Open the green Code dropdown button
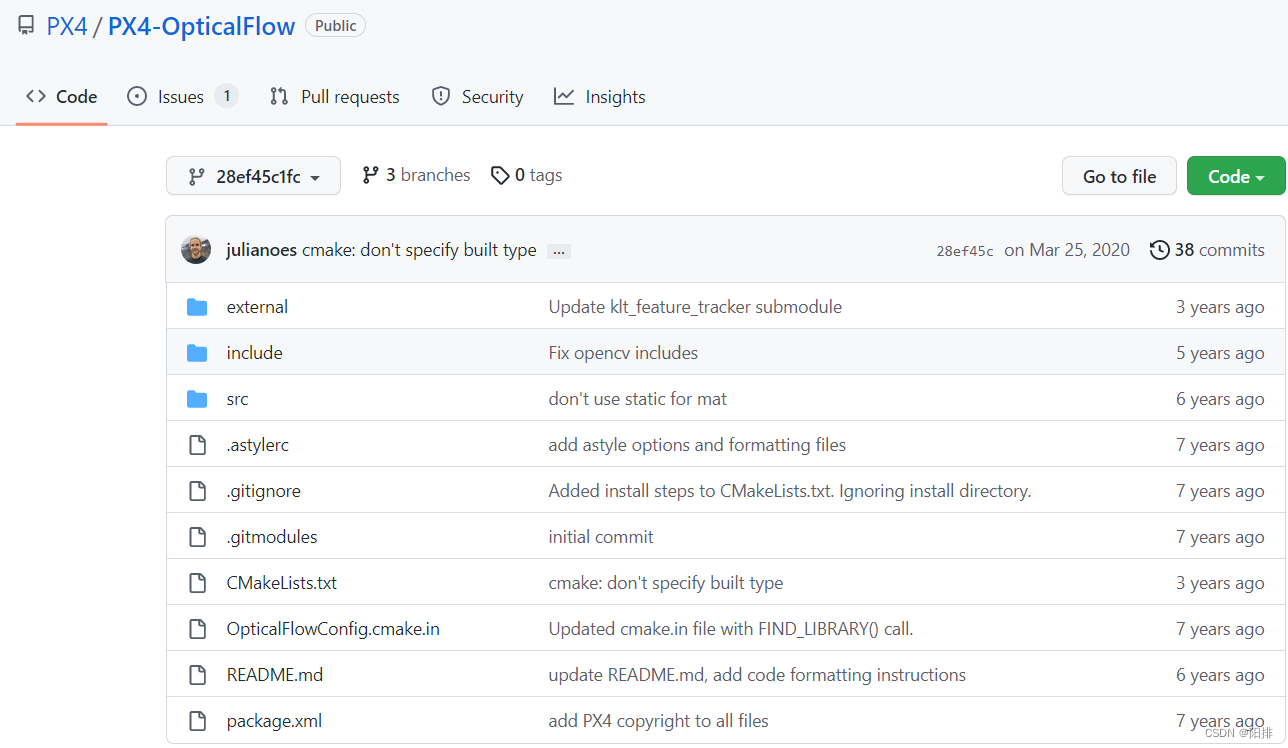The image size is (1288, 748). click(x=1236, y=176)
